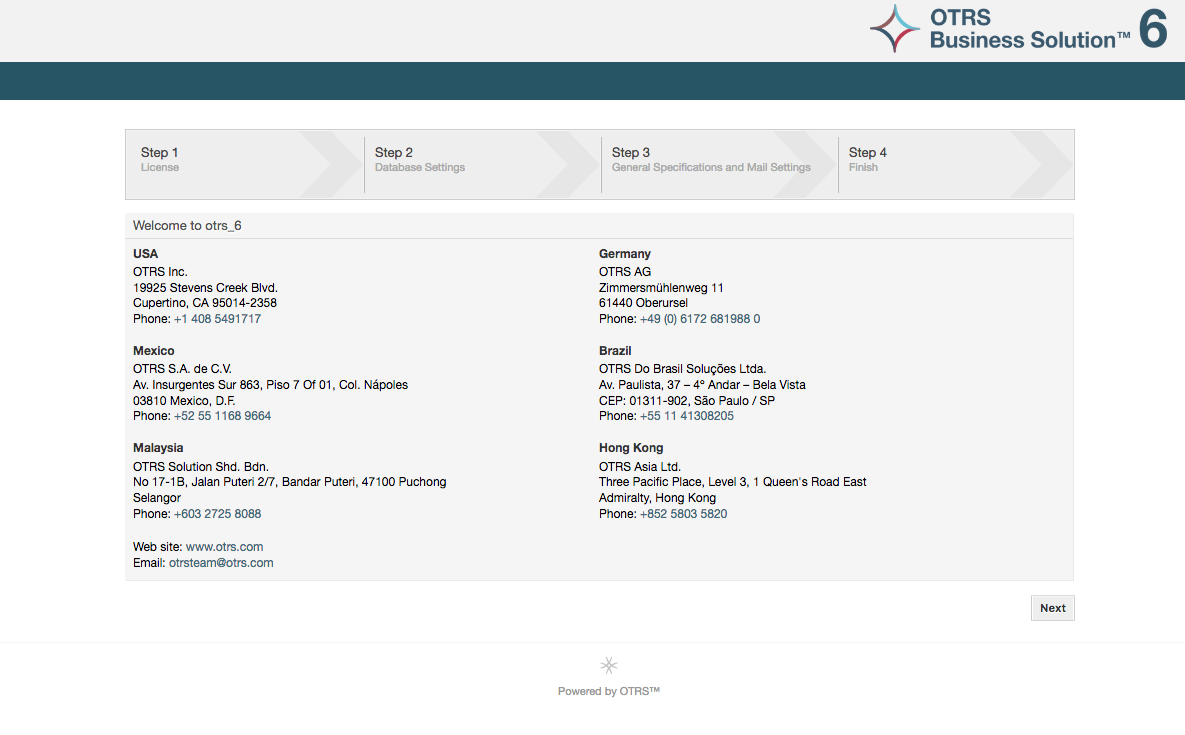Click the Mexico office phone link
This screenshot has width=1185, height=735.
coord(222,416)
